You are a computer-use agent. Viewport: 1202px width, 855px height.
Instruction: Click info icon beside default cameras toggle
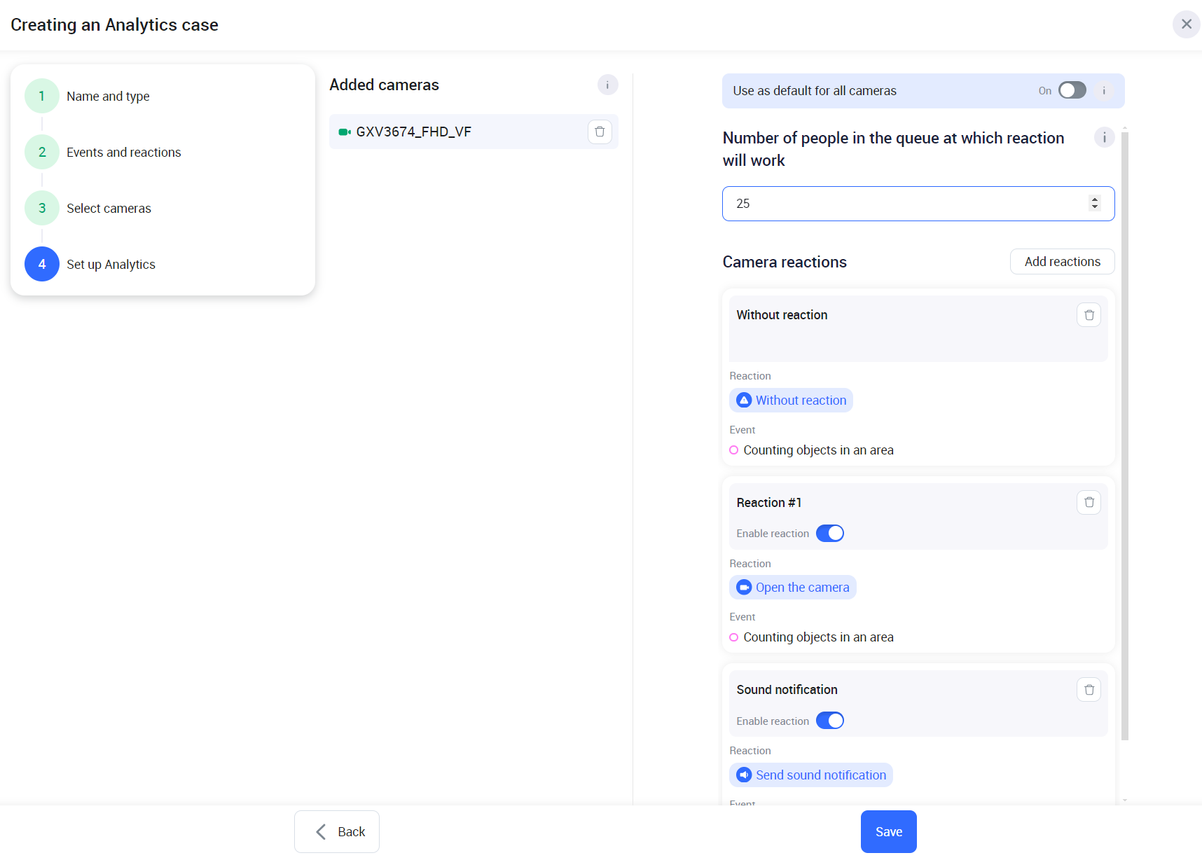1104,91
